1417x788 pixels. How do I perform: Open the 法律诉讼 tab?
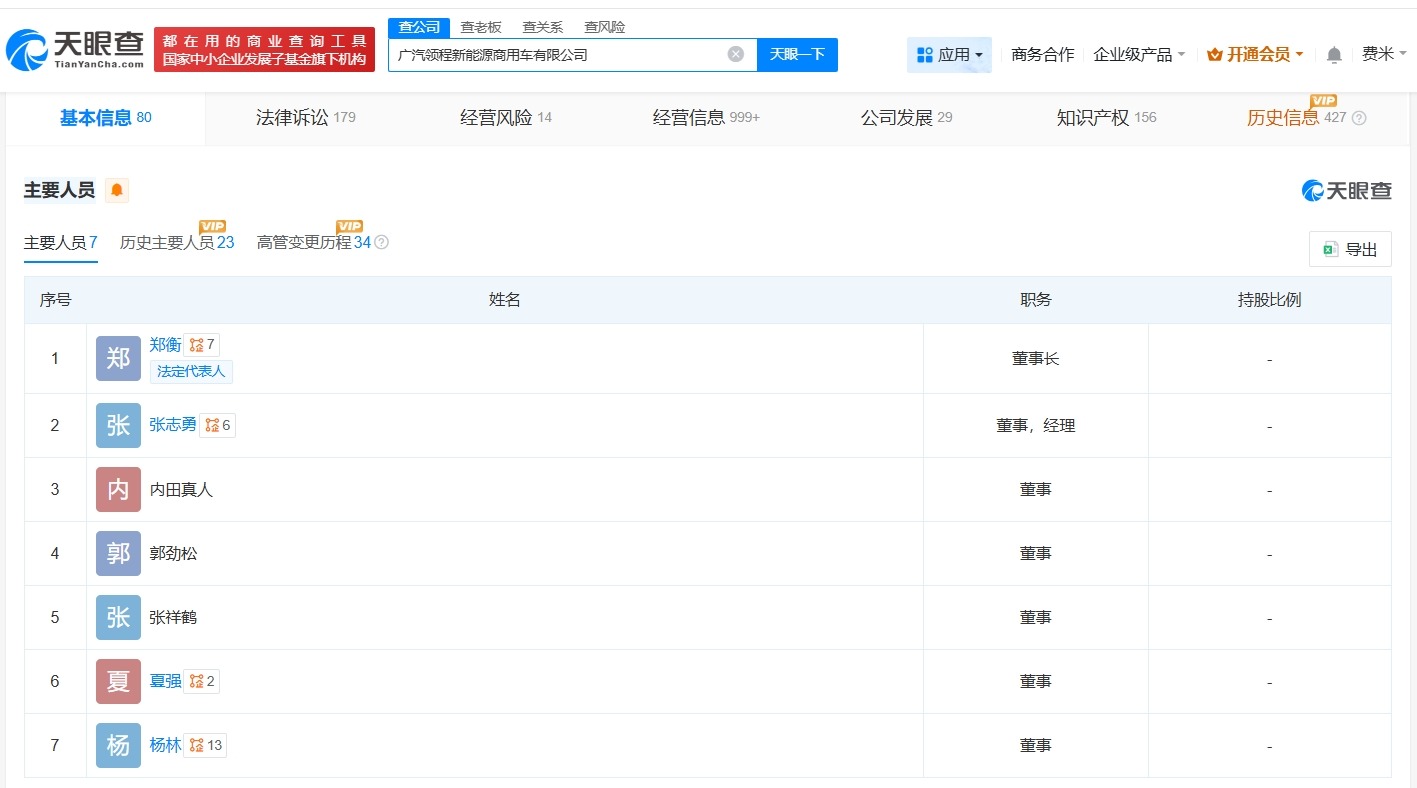[x=293, y=117]
